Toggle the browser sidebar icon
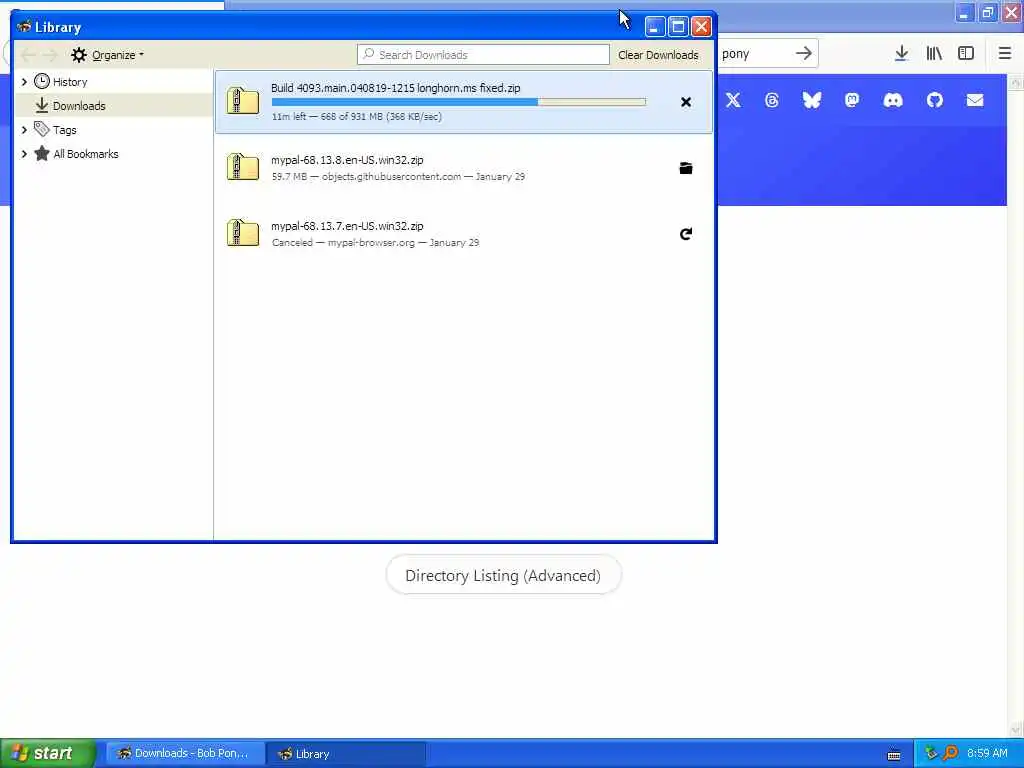The image size is (1024, 768). (966, 54)
